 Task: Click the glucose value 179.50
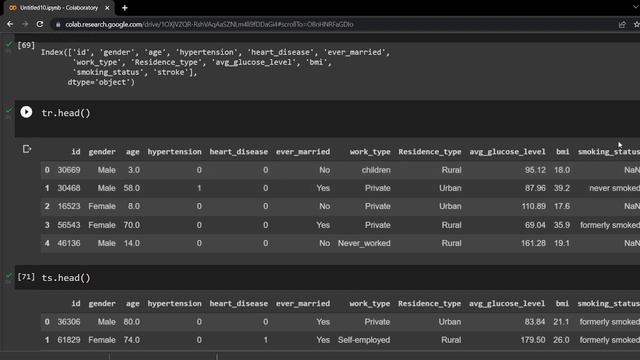point(533,340)
